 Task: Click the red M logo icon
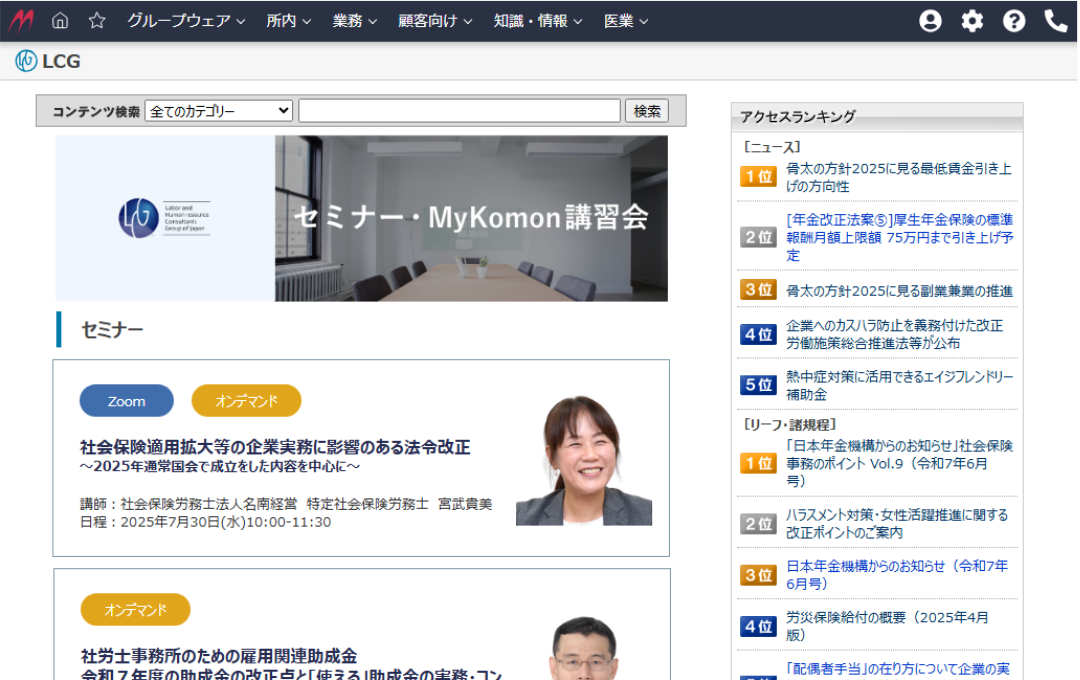(x=21, y=21)
